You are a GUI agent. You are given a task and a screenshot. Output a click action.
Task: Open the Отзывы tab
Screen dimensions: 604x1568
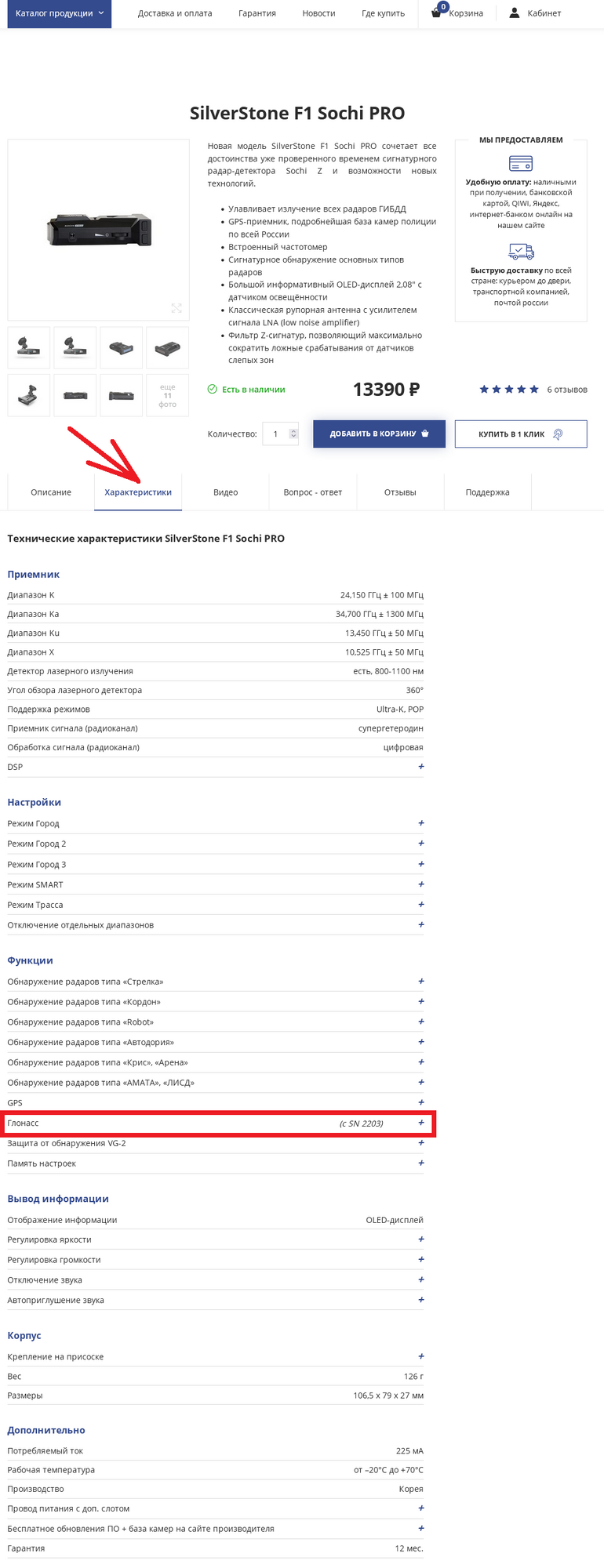[x=400, y=492]
